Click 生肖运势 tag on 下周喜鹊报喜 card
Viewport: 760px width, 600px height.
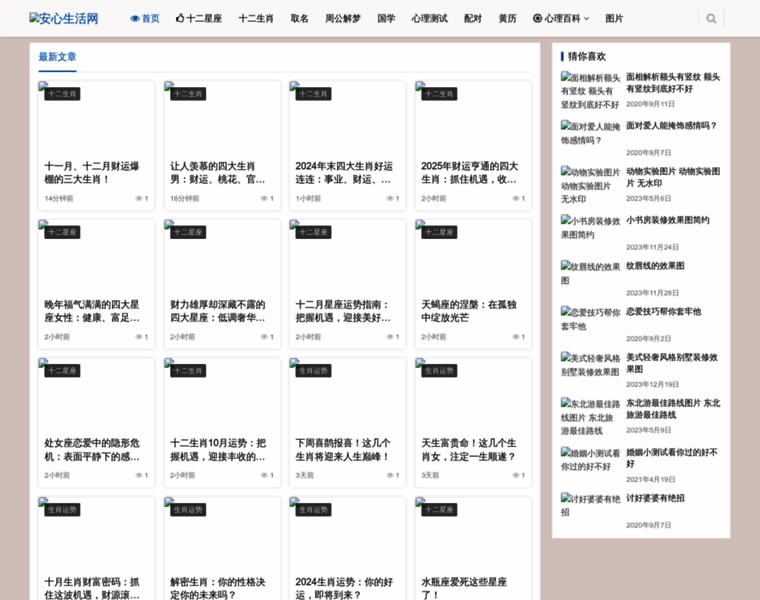pos(313,370)
